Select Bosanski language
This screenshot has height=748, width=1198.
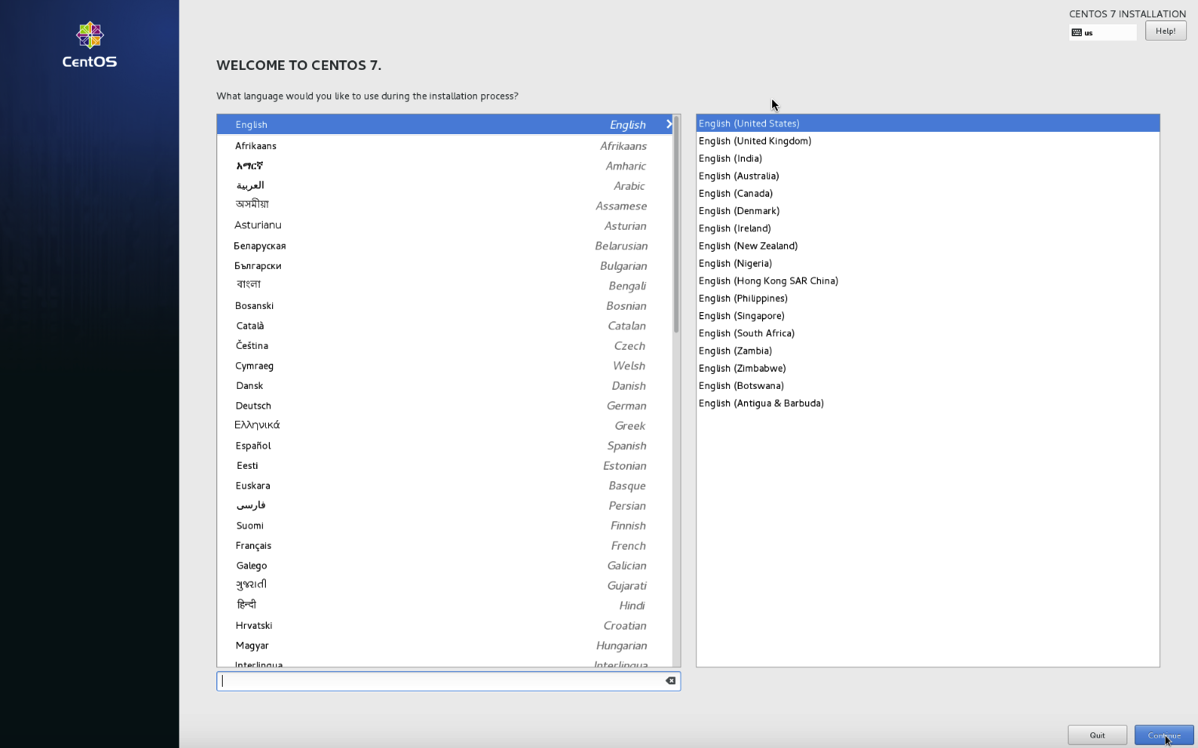445,306
